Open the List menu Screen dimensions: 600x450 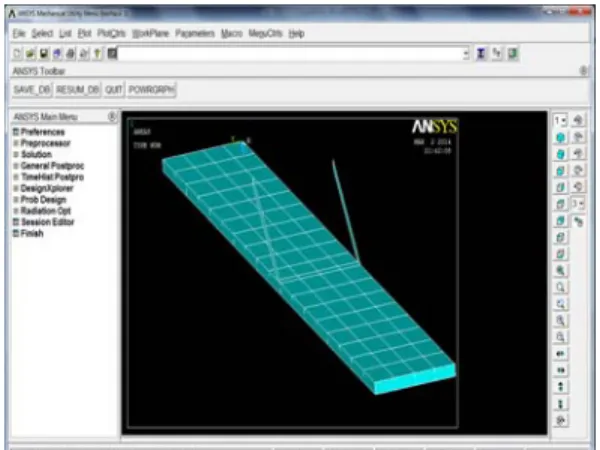(x=65, y=34)
